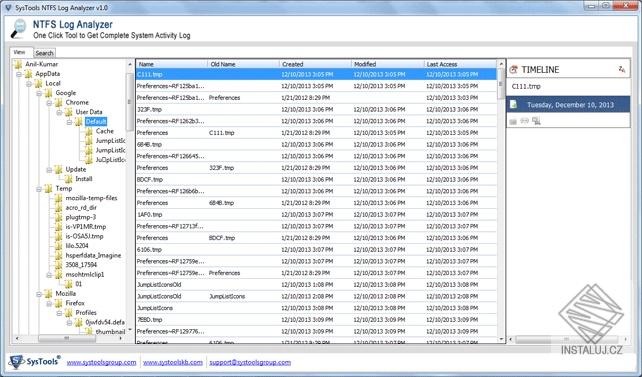Collapse the Firefox tree node
This screenshot has height=377, width=642.
click(49, 304)
